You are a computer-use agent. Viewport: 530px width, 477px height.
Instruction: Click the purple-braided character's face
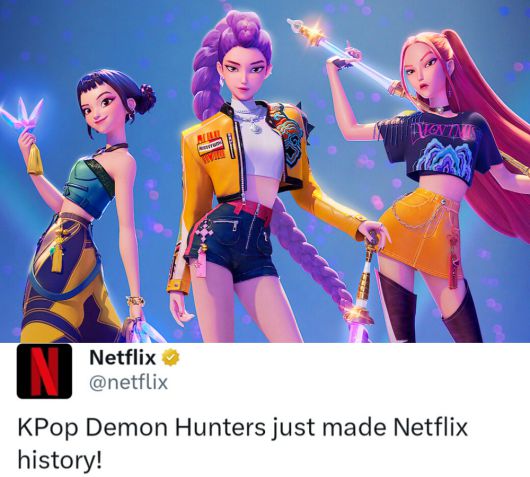243,73
